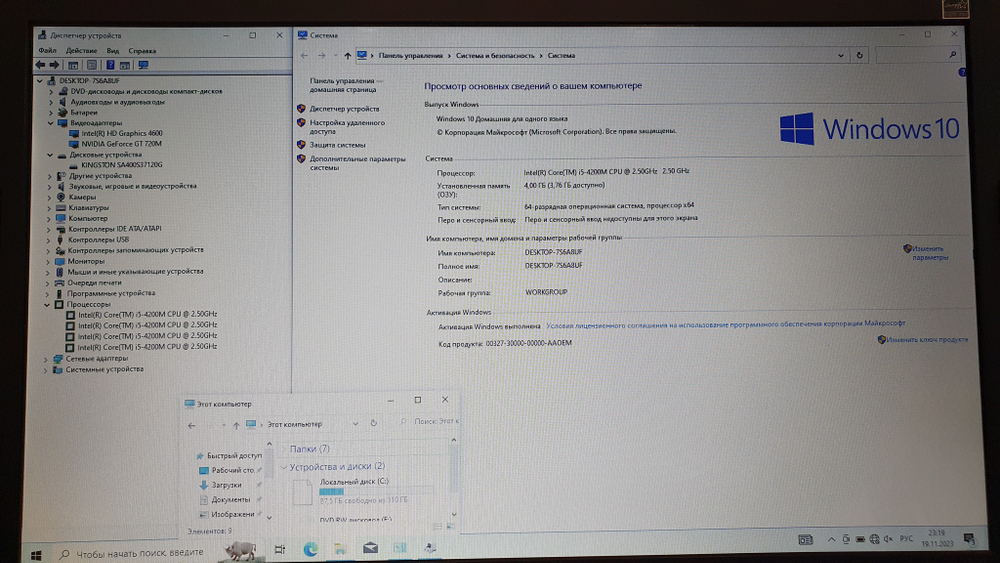The width and height of the screenshot is (1000, 563).
Task: Select the KINGSTON SA400S37120G disk device
Action: point(121,165)
